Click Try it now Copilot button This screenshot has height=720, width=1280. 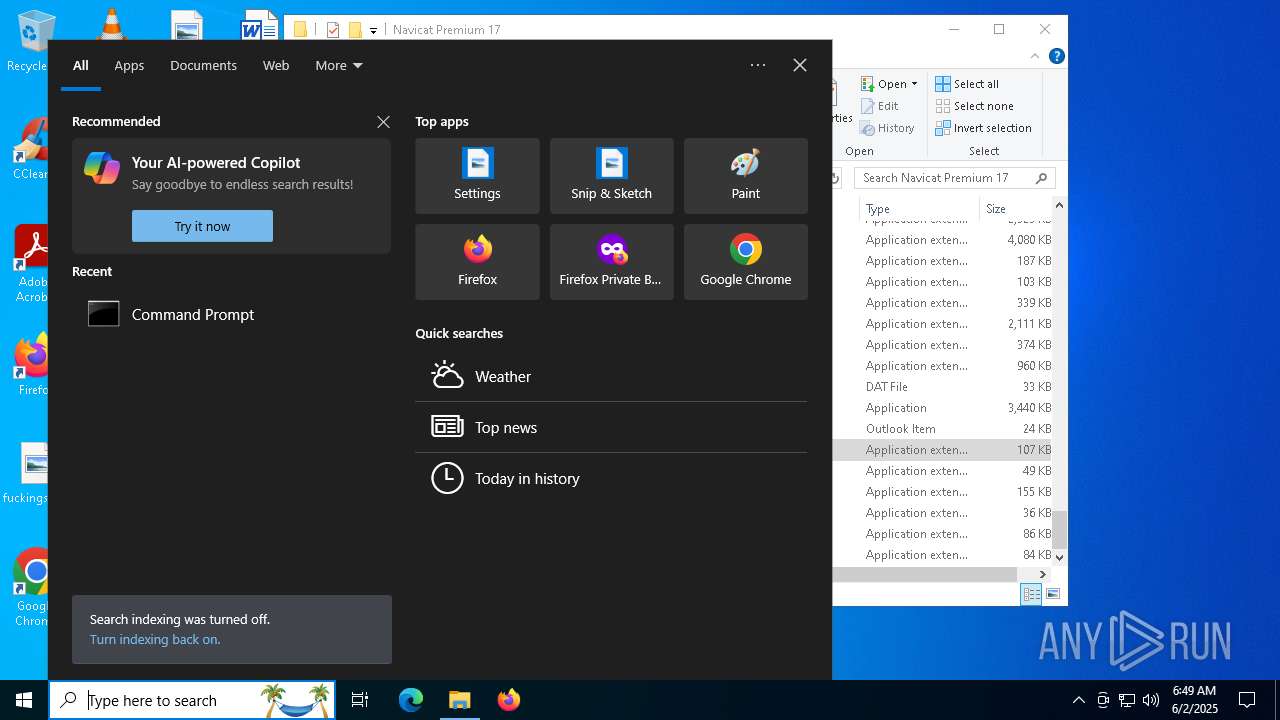[x=202, y=226]
